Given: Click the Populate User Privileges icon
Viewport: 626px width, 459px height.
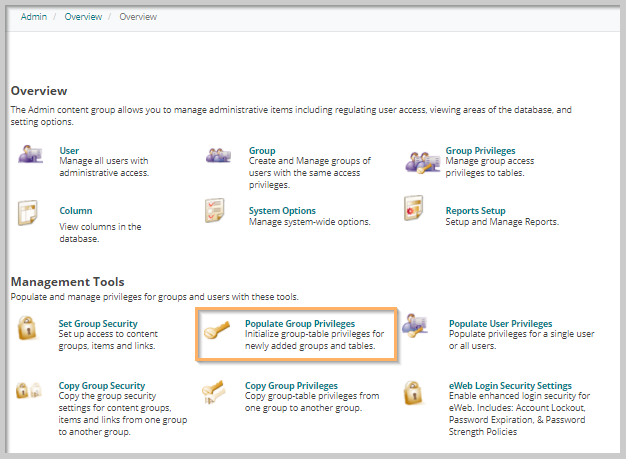Looking at the screenshot, I should click(x=415, y=326).
